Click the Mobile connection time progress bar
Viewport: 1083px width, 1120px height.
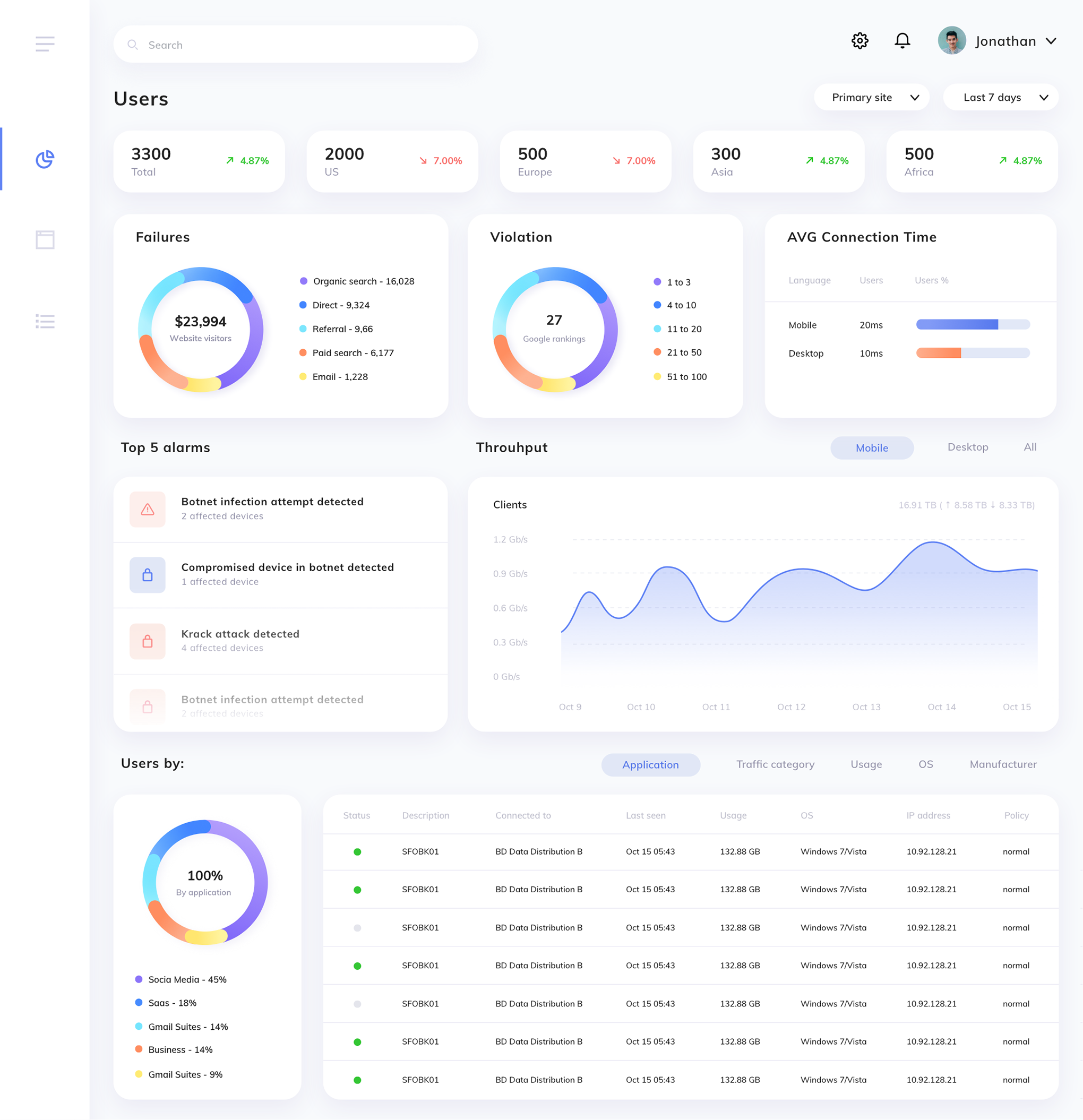pyautogui.click(x=972, y=324)
